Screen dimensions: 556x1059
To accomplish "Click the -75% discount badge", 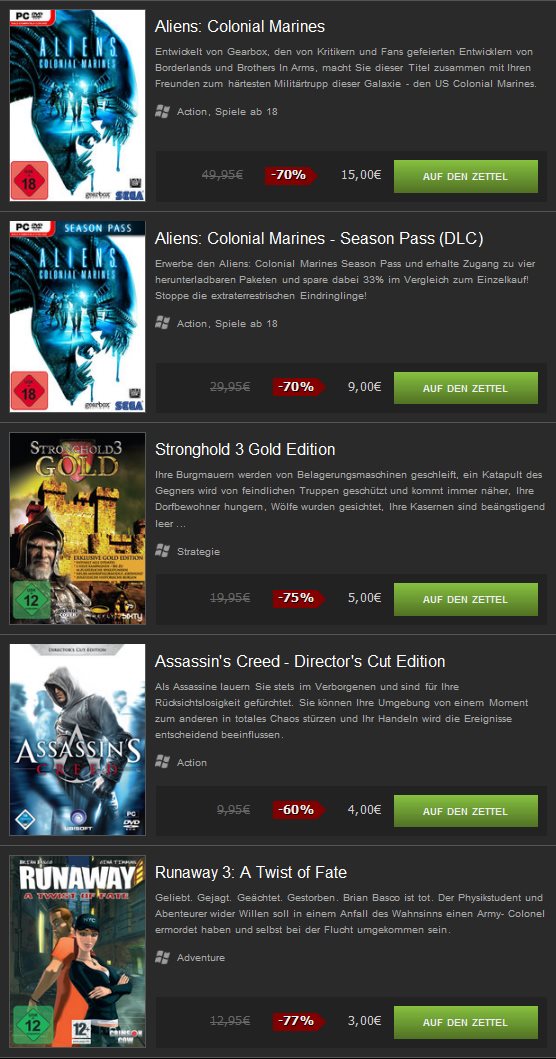I will pos(299,598).
